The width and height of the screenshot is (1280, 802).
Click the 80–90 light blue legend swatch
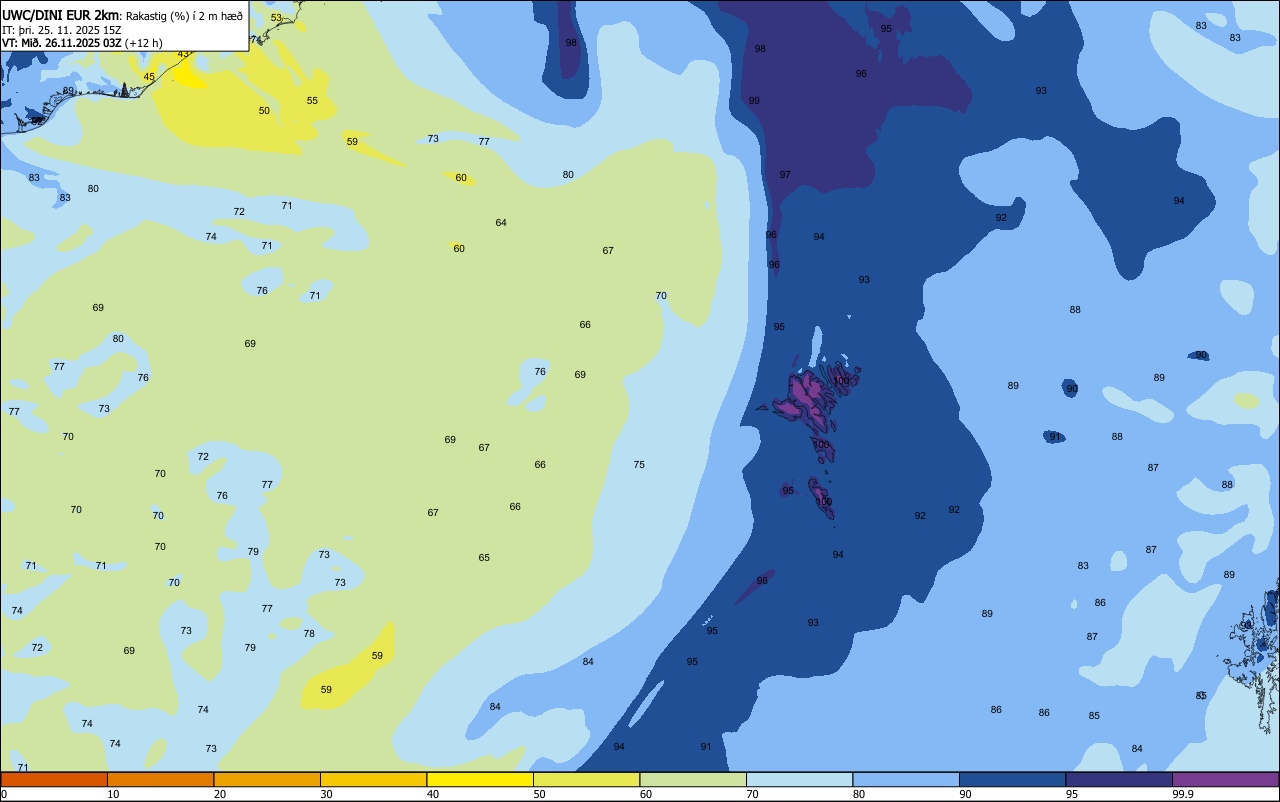click(906, 779)
